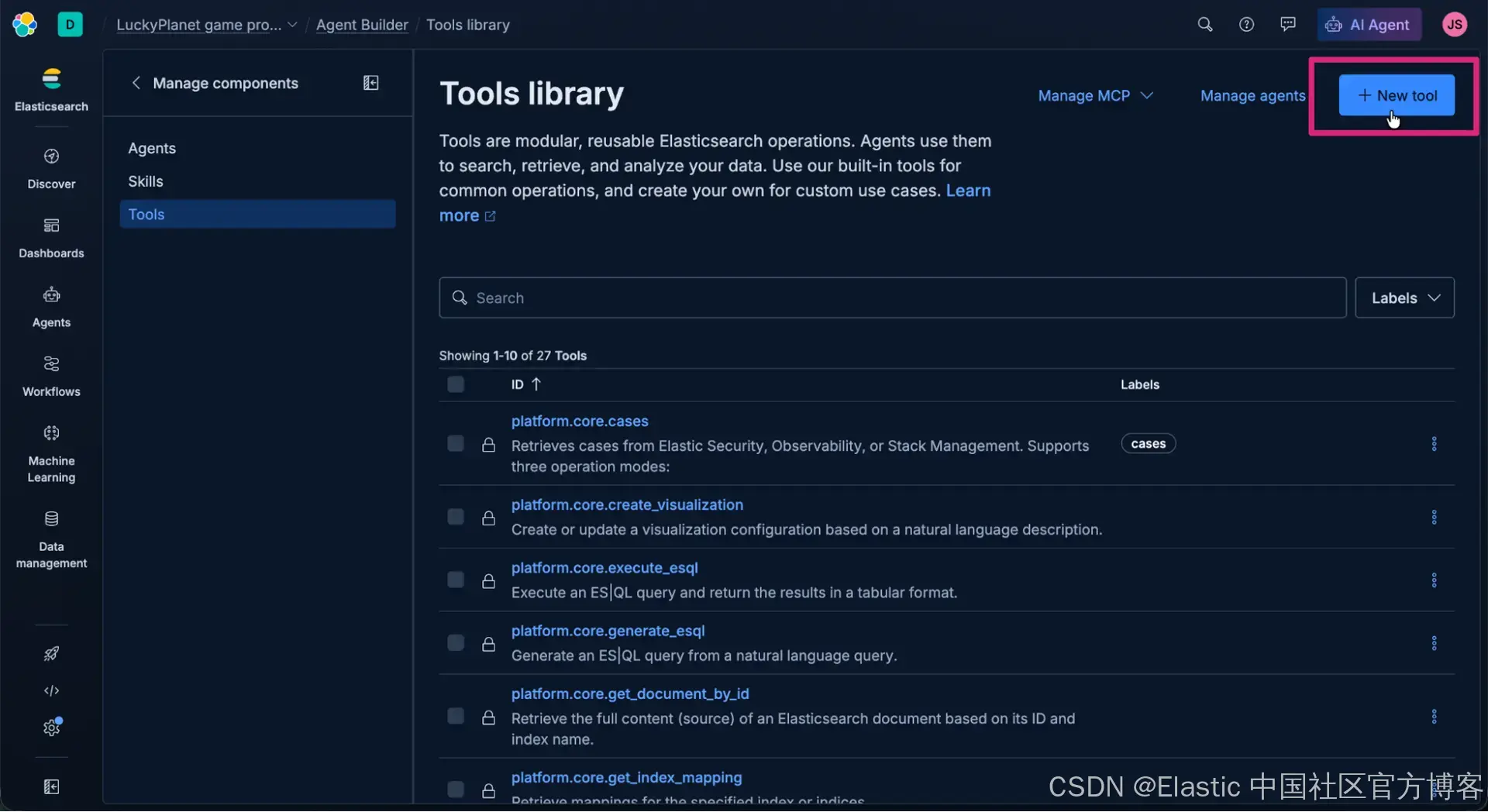
Task: Open Agents in left navigation rail
Action: point(51,307)
